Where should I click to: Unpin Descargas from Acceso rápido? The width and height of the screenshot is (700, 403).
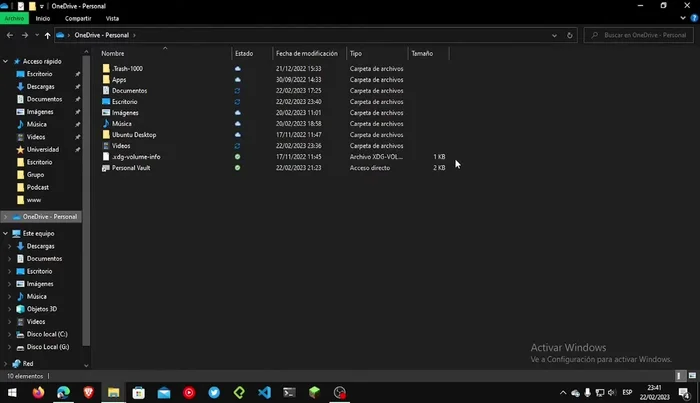pyautogui.click(x=77, y=87)
